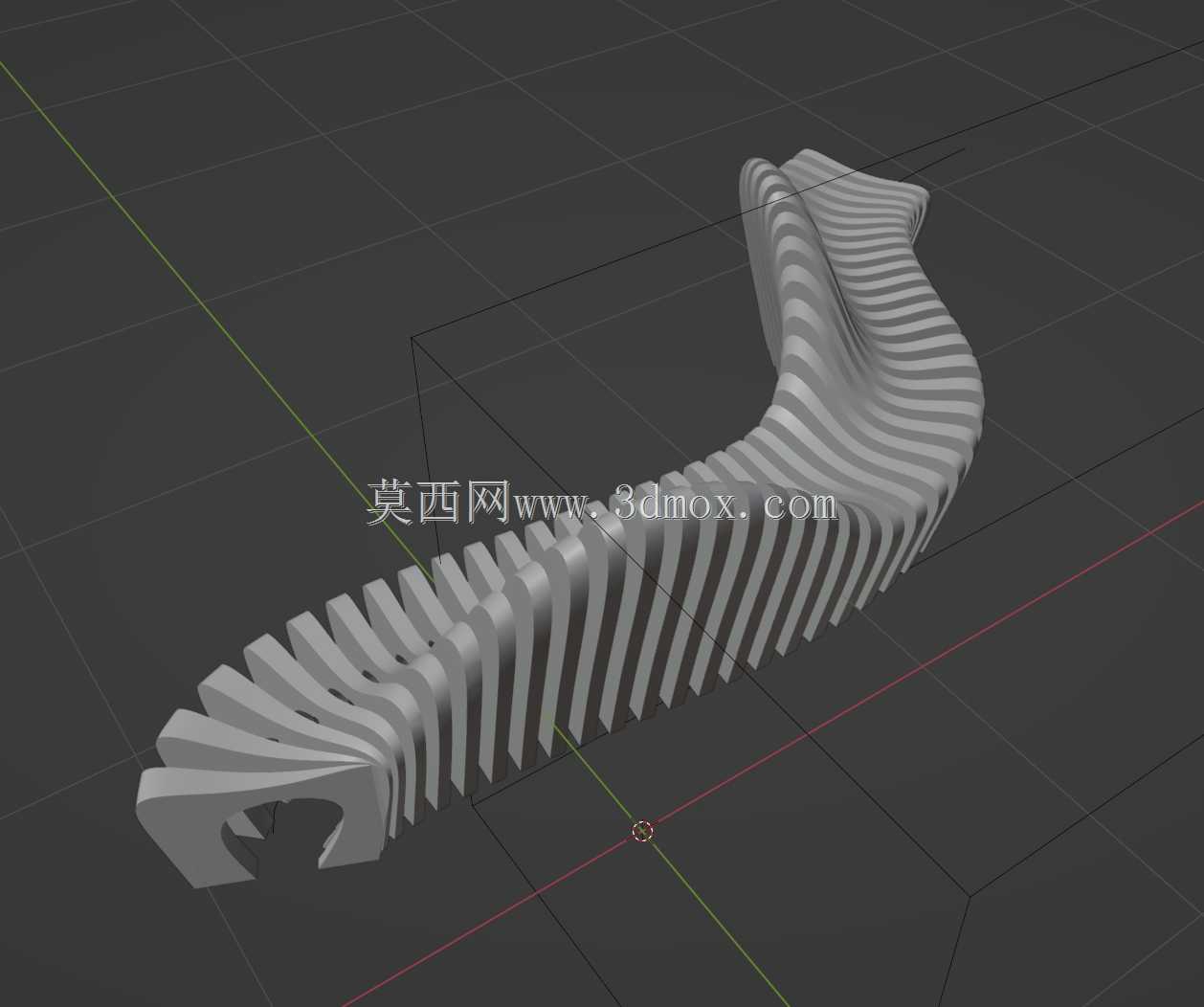Click the 3D cursor at the world origin
The height and width of the screenshot is (1007, 1204).
643,830
